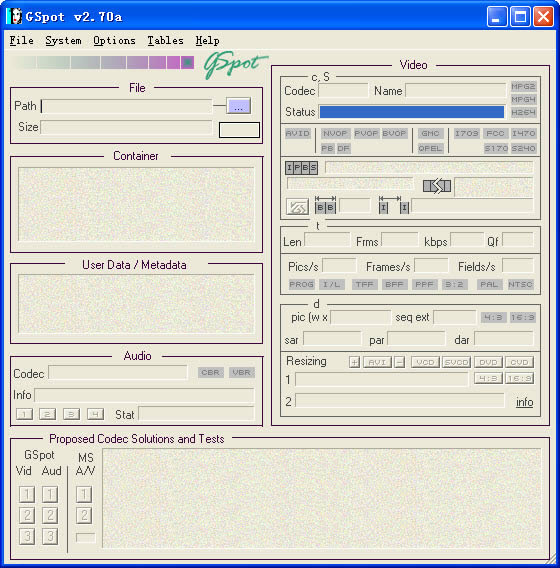Click GSpot Aud test button 2
The height and width of the screenshot is (568, 560).
click(x=50, y=515)
